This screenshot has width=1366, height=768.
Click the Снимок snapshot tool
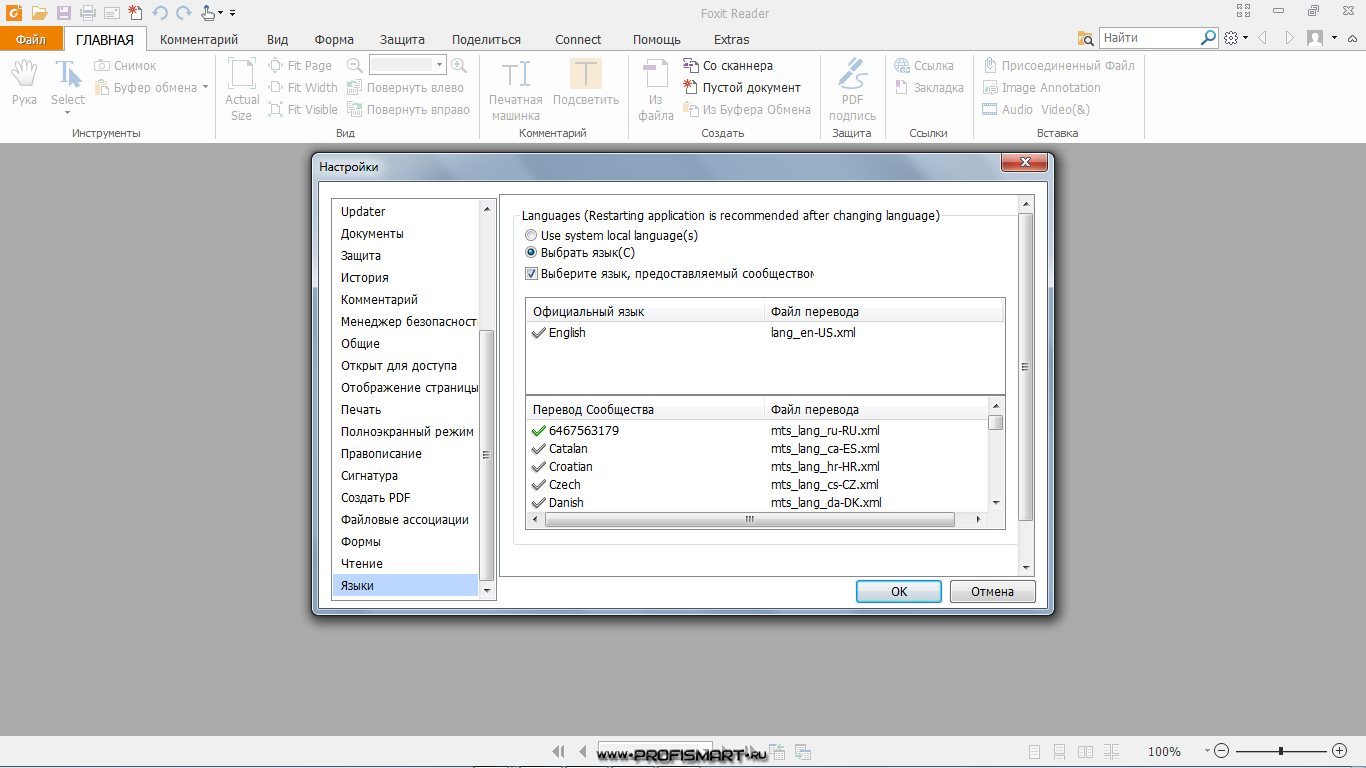(x=126, y=65)
